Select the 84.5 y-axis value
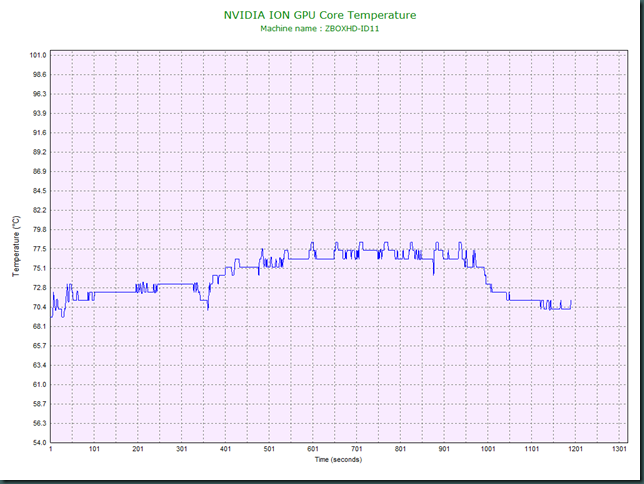644x484 pixels. 39,191
